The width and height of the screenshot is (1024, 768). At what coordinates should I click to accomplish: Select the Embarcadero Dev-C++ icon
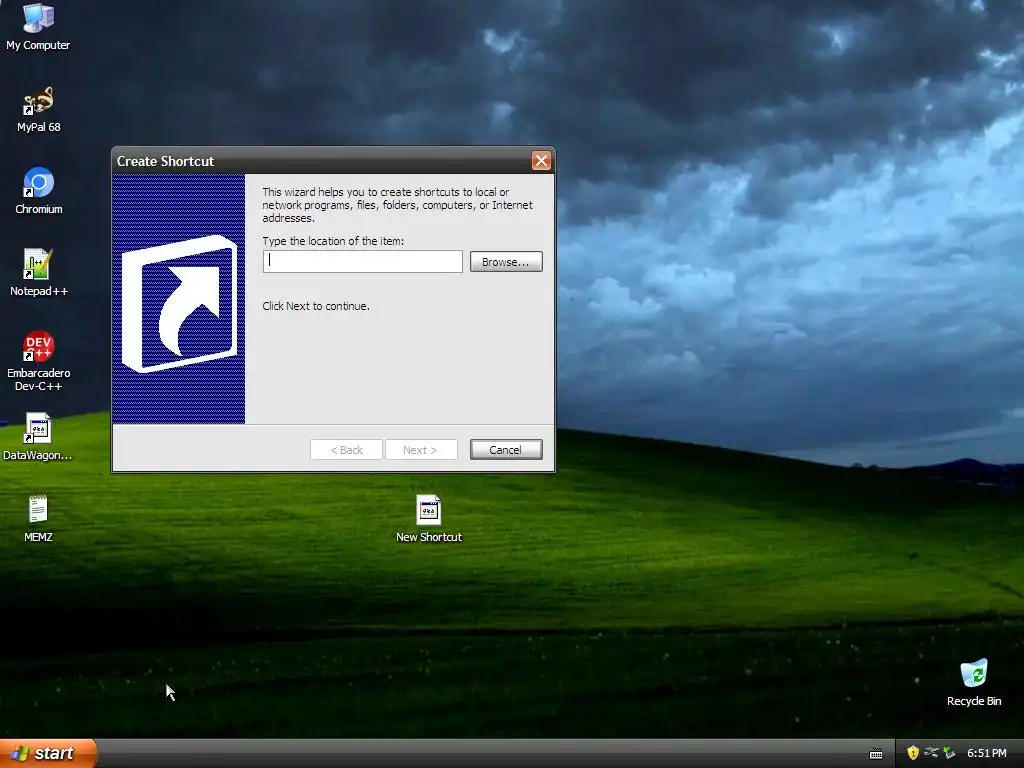pos(39,361)
